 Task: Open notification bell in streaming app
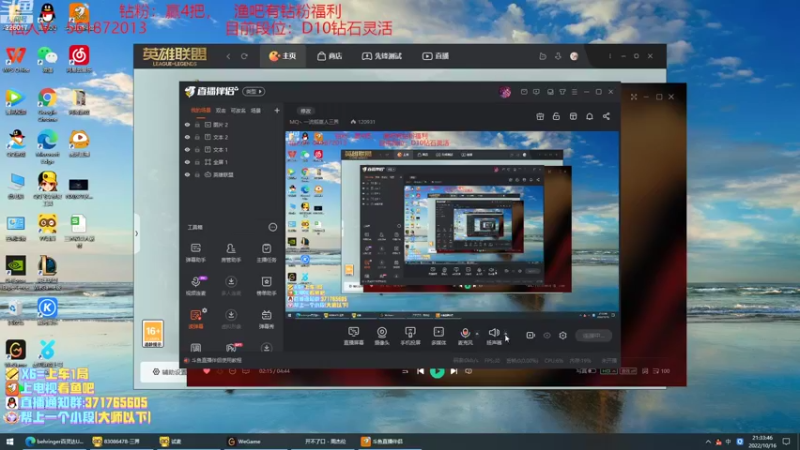589,116
